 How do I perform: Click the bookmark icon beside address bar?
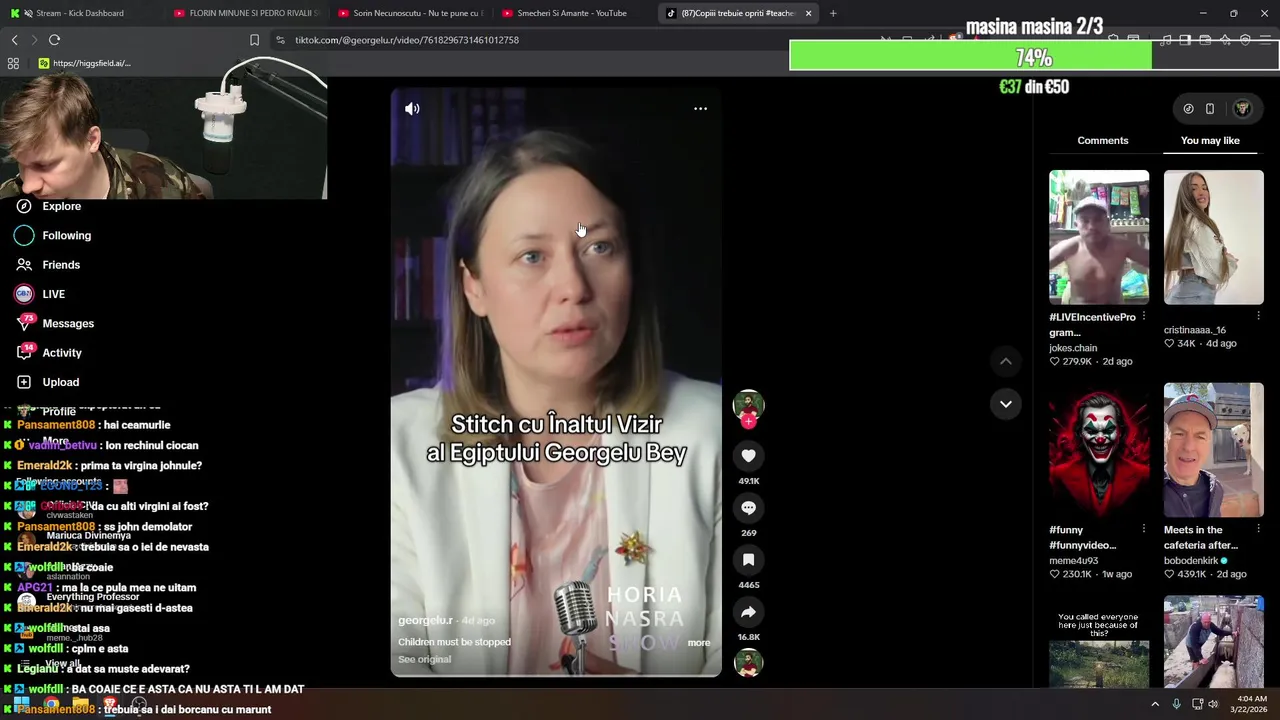(254, 40)
